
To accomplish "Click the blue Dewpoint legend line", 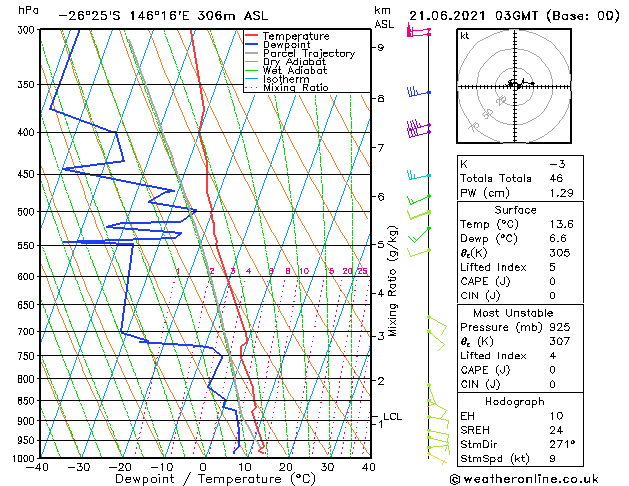I will click(252, 45).
